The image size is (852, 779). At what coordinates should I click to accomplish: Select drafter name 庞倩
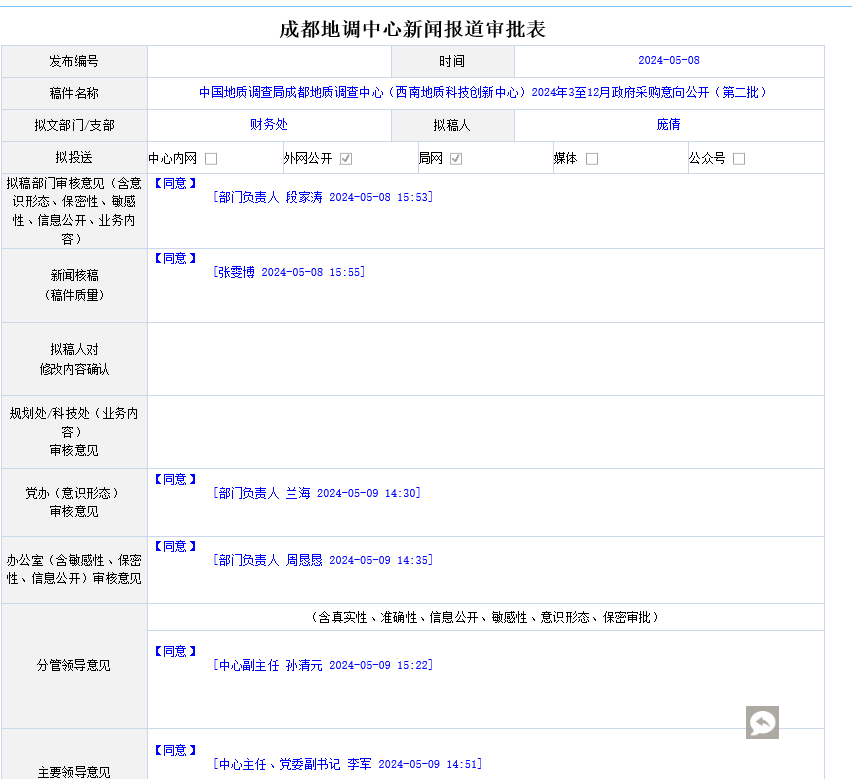point(668,124)
